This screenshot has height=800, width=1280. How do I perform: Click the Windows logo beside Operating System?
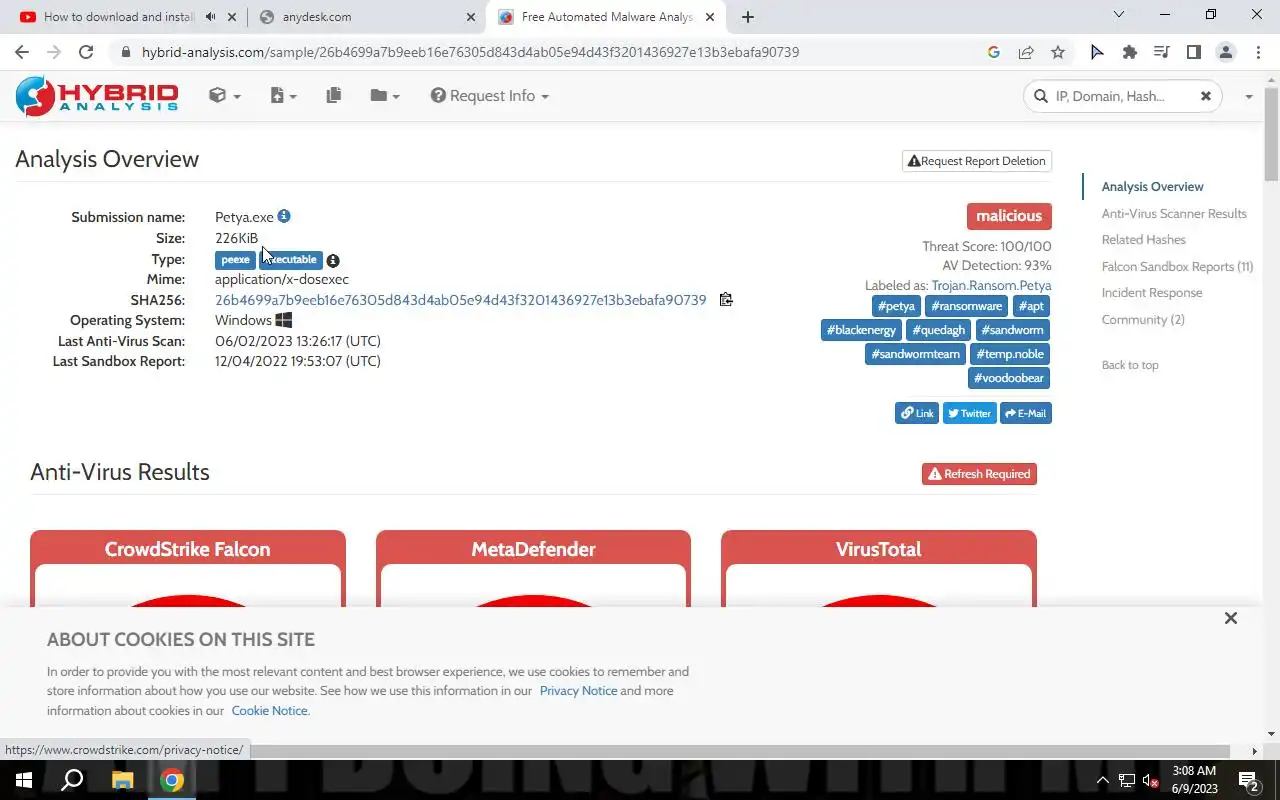pyautogui.click(x=284, y=320)
